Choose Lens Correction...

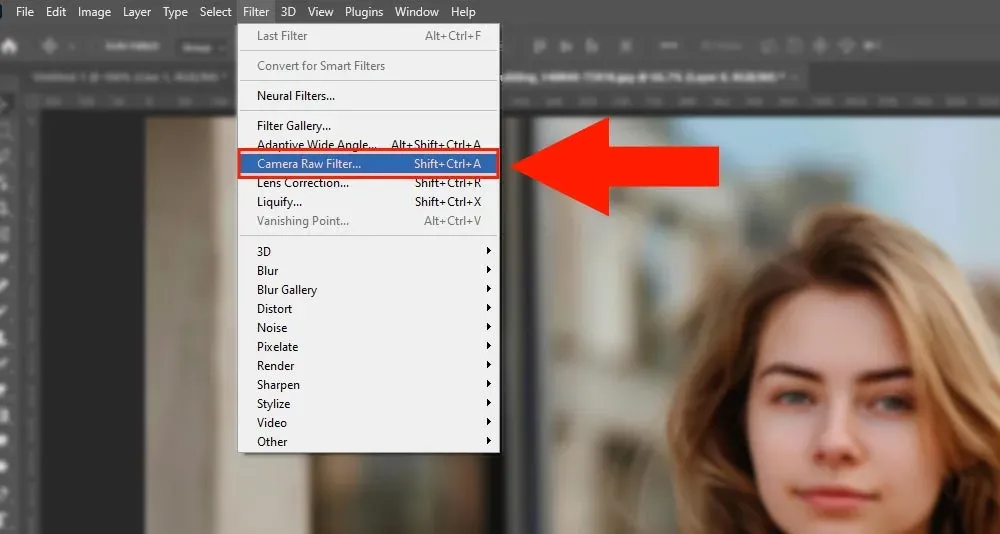(x=369, y=183)
